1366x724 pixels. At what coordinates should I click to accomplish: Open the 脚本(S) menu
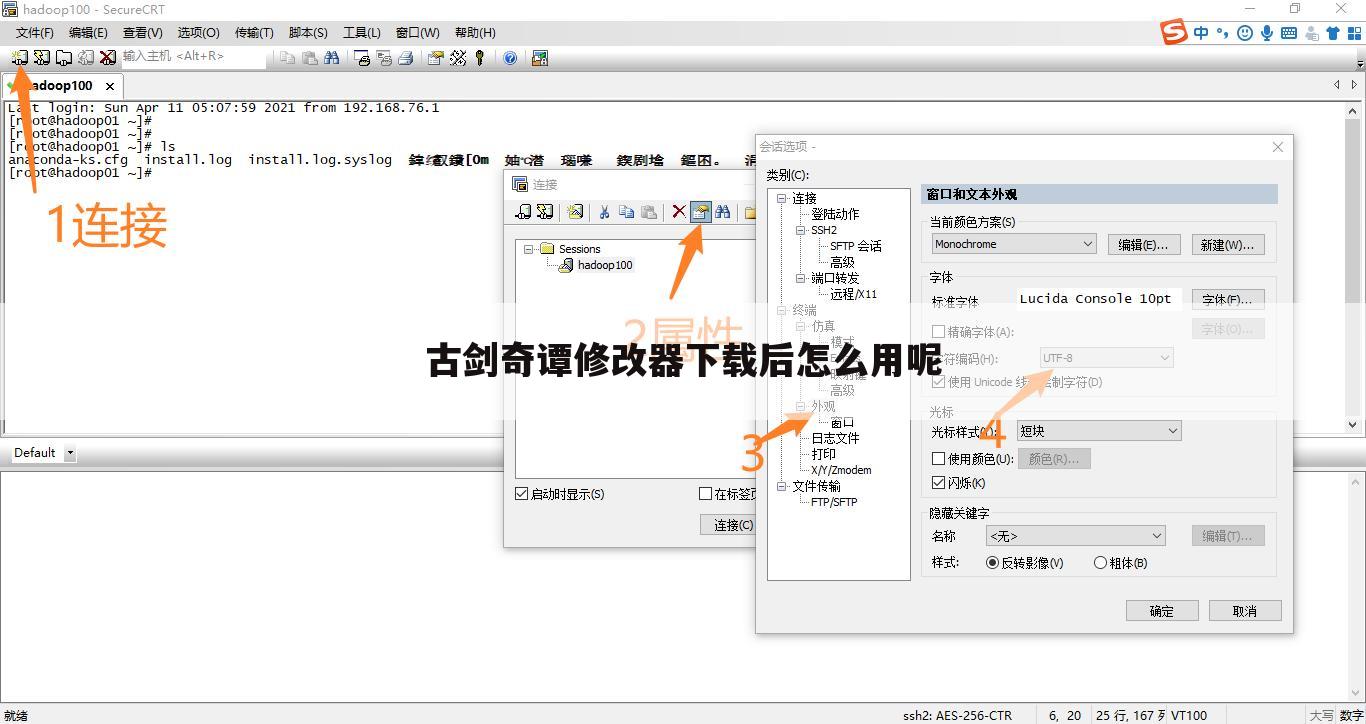click(x=308, y=33)
